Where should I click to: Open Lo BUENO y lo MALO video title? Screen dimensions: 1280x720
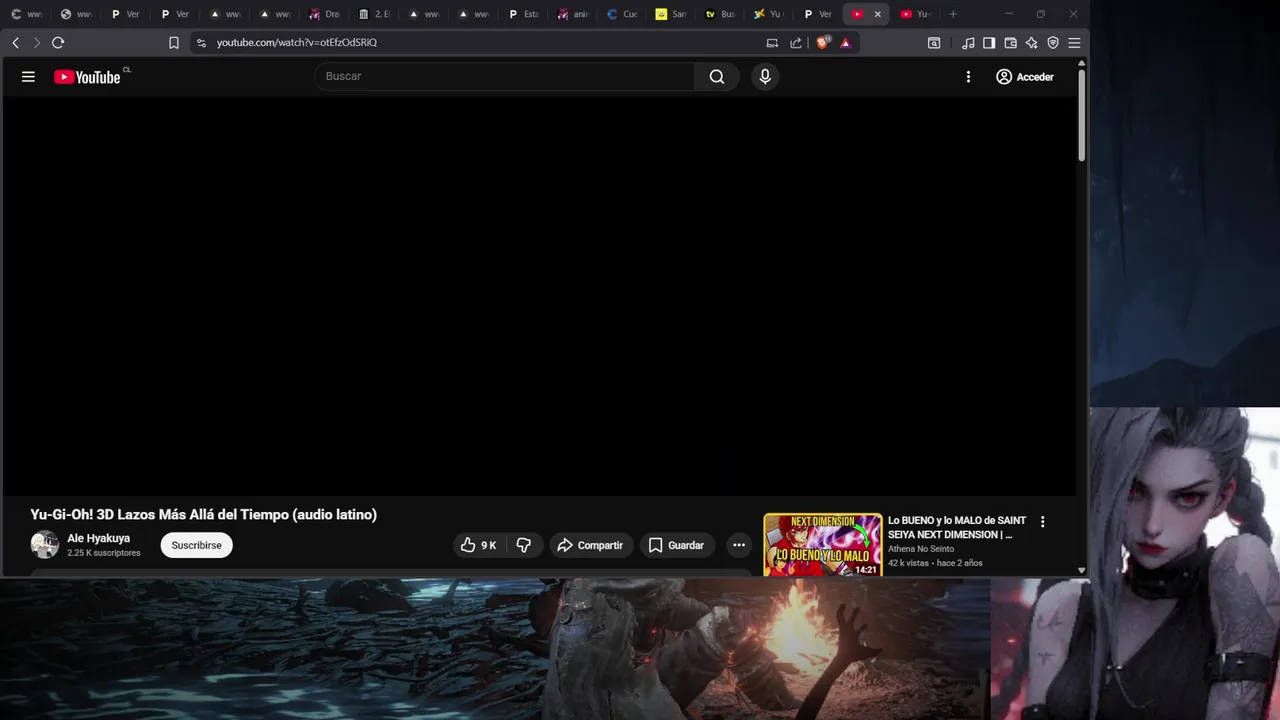tap(957, 527)
